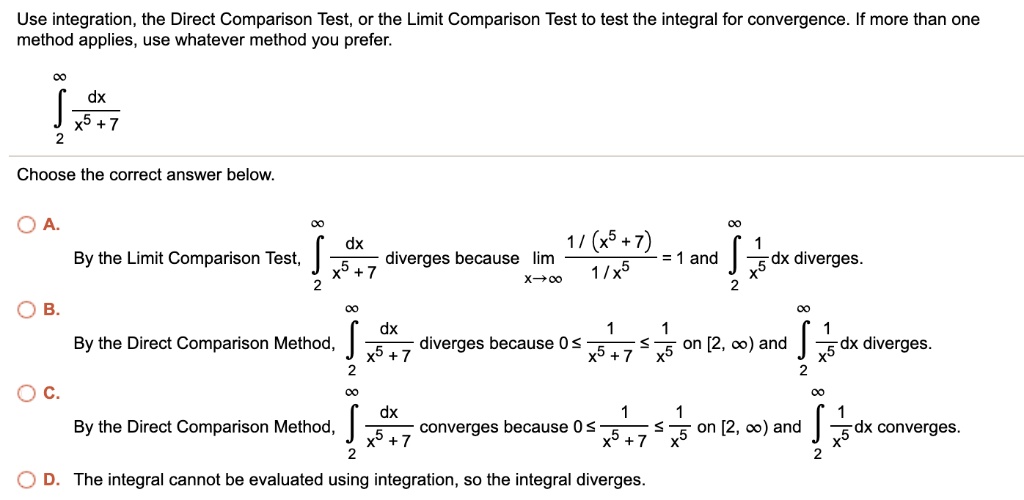The width and height of the screenshot is (1024, 500).
Task: Click "By the Limit Comparison Test" text
Action: tap(188, 259)
